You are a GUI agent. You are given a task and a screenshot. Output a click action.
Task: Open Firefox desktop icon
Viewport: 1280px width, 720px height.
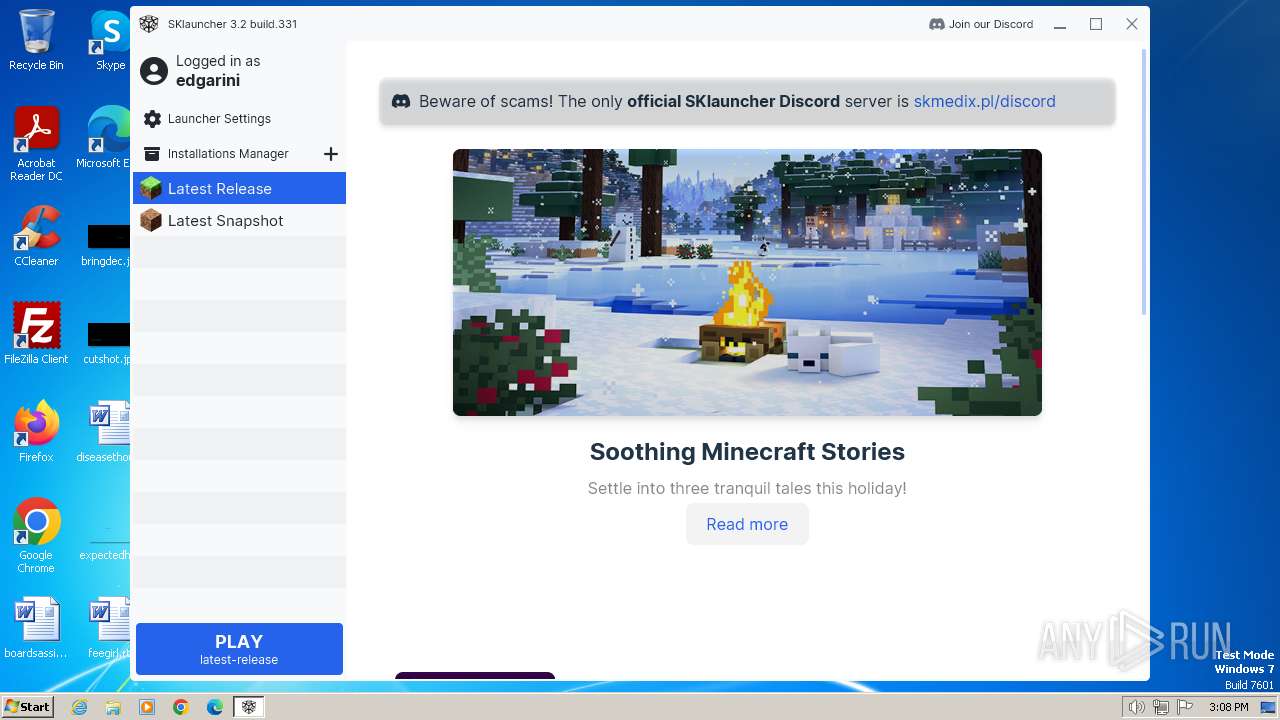(x=36, y=432)
